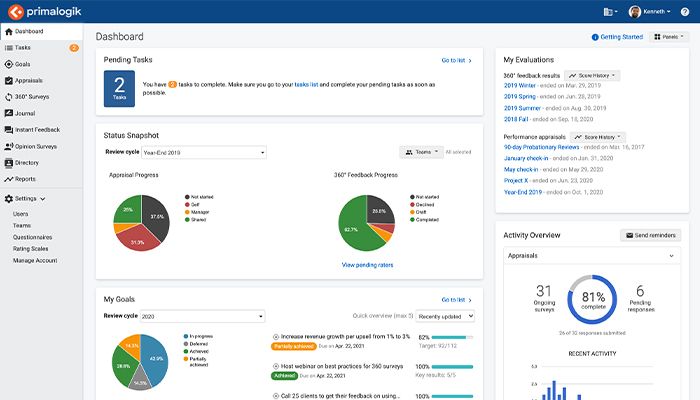This screenshot has width=700, height=400.
Task: Open Rating Scales under Settings
Action: coord(30,249)
